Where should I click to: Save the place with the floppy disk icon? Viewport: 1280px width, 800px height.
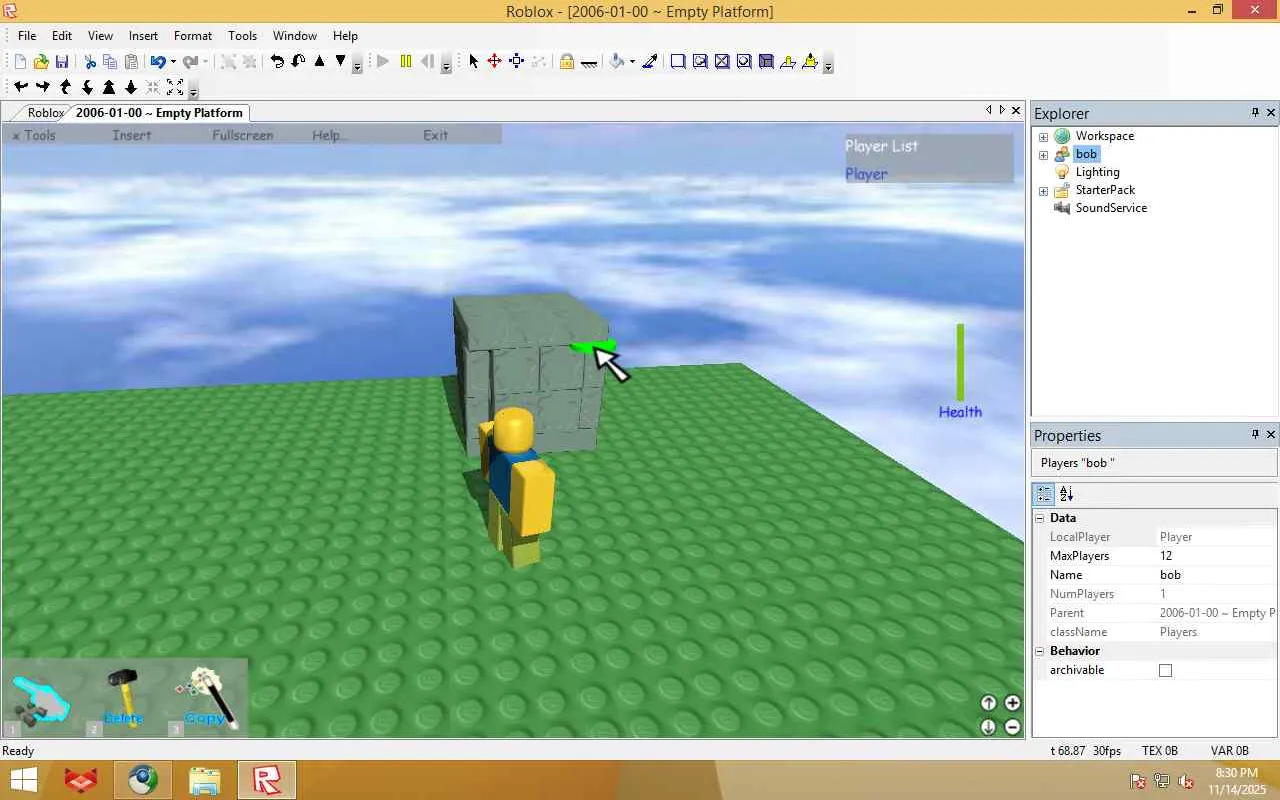tap(62, 62)
